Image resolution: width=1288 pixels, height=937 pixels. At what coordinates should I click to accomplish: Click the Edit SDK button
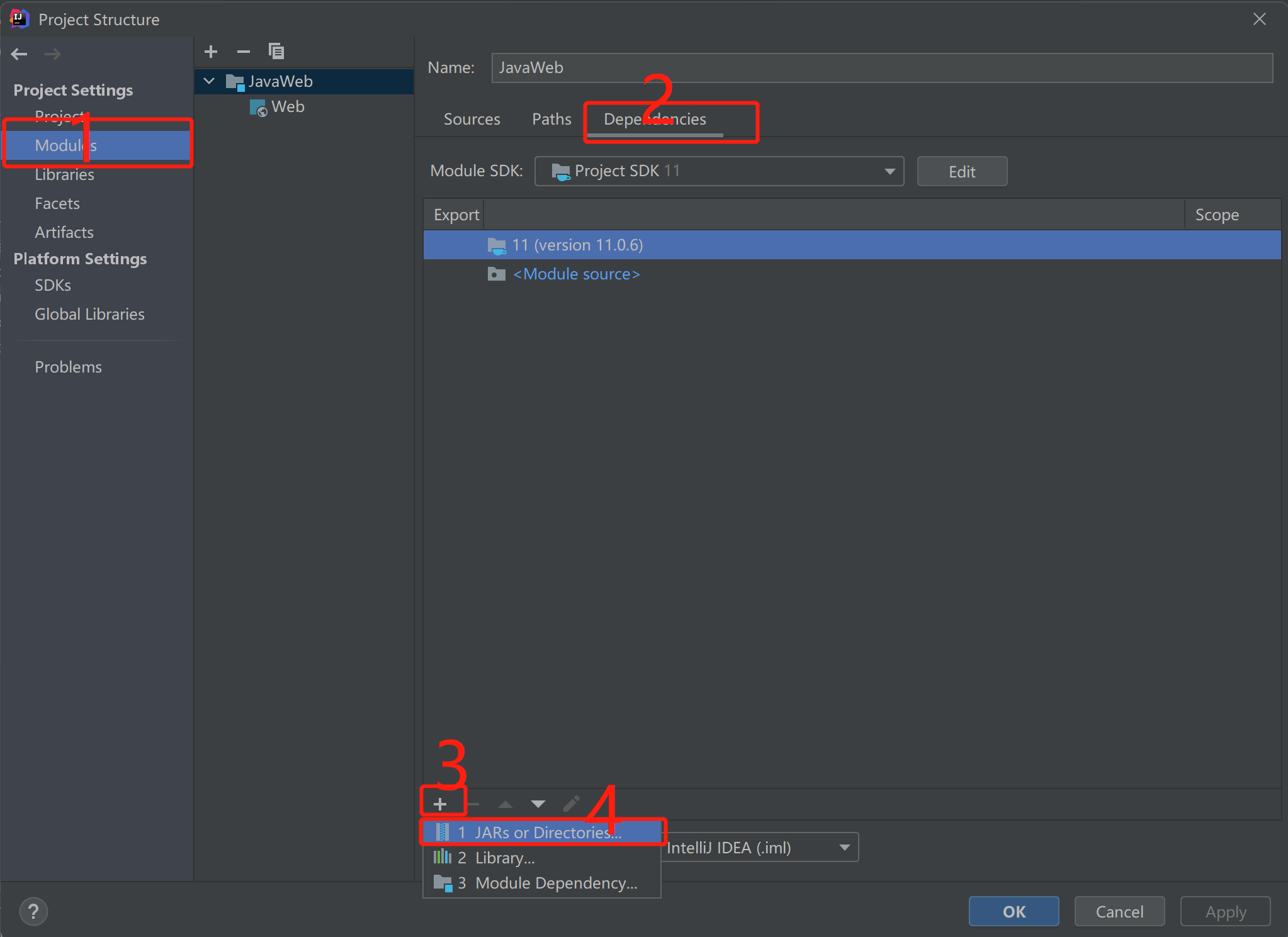pos(961,172)
